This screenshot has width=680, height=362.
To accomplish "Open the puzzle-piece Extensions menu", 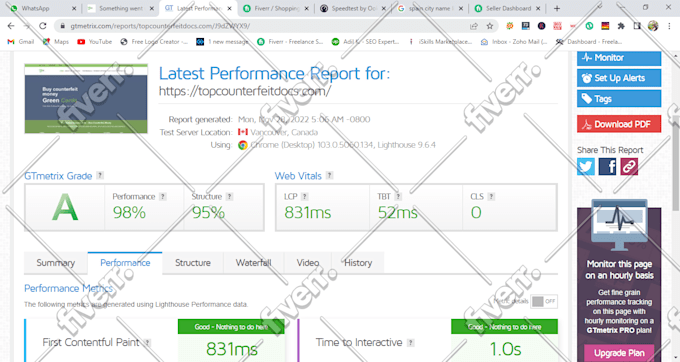I will (621, 26).
